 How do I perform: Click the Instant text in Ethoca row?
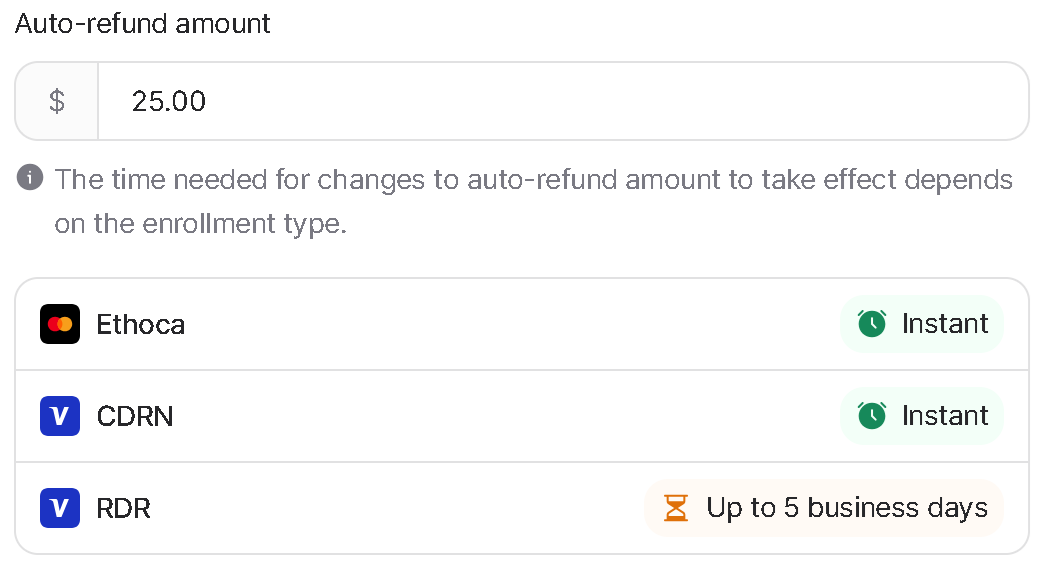[x=945, y=324]
